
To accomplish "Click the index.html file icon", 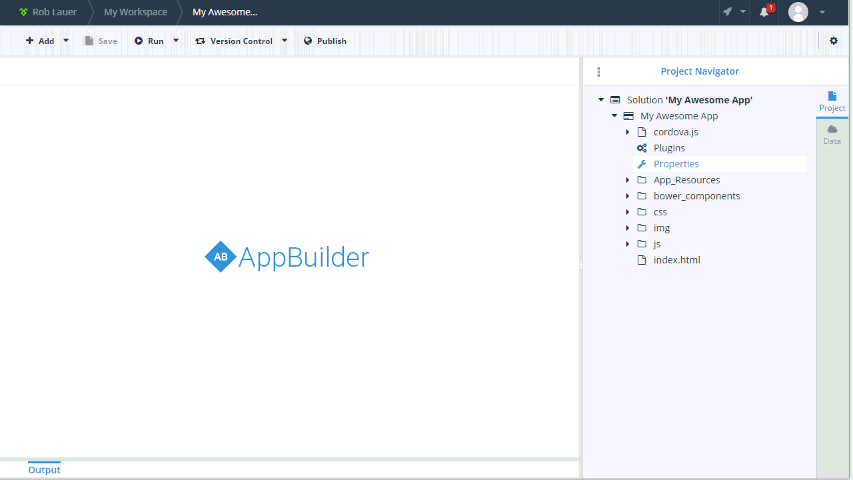I will point(642,260).
